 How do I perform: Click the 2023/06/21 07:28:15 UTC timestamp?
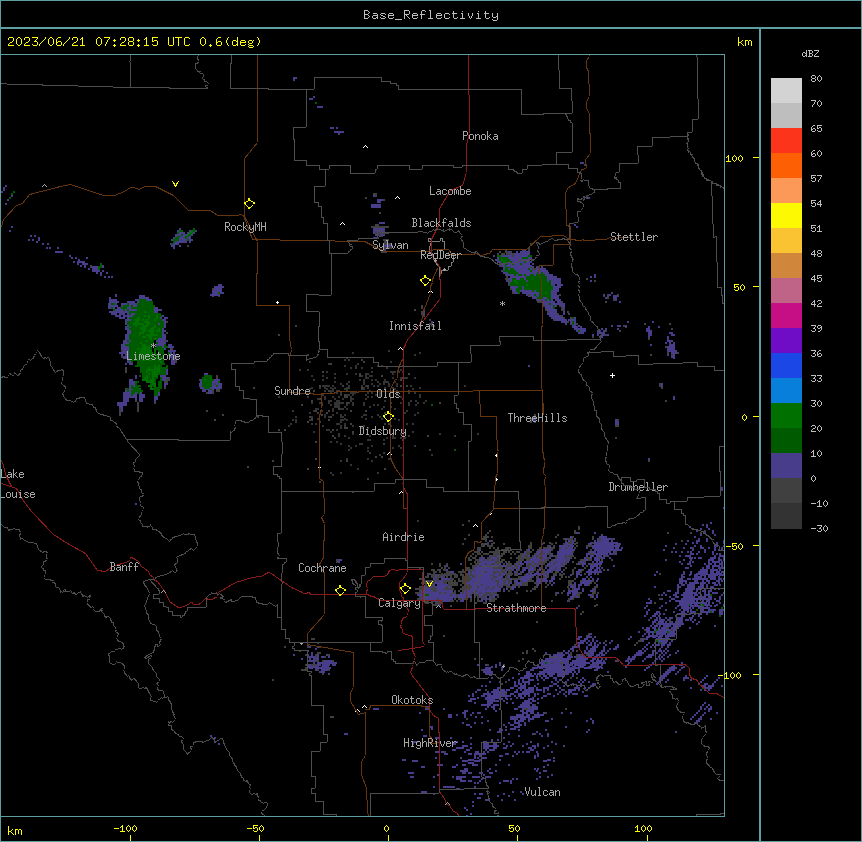point(99,42)
